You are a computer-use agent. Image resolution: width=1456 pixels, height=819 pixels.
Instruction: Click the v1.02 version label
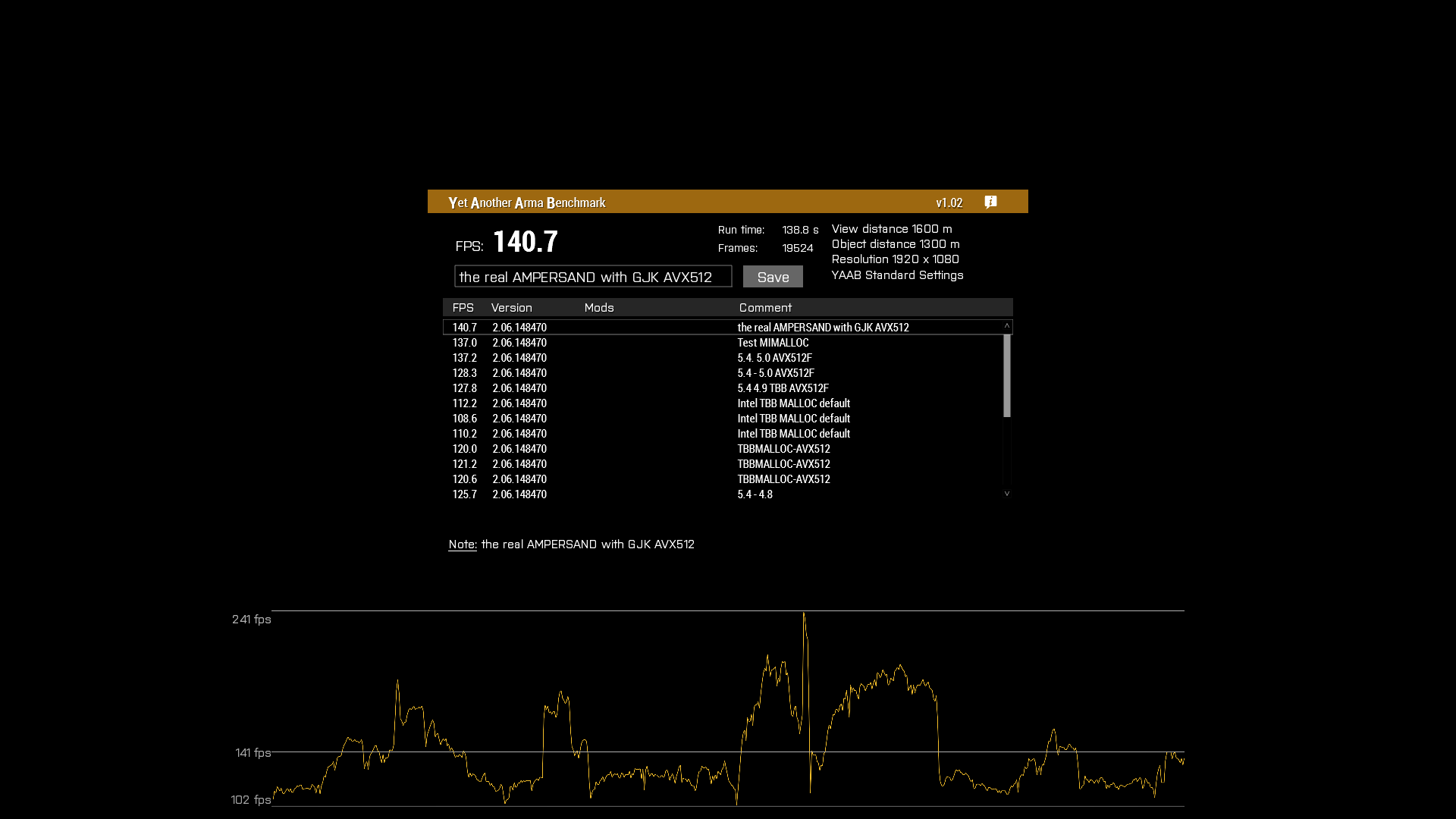949,202
